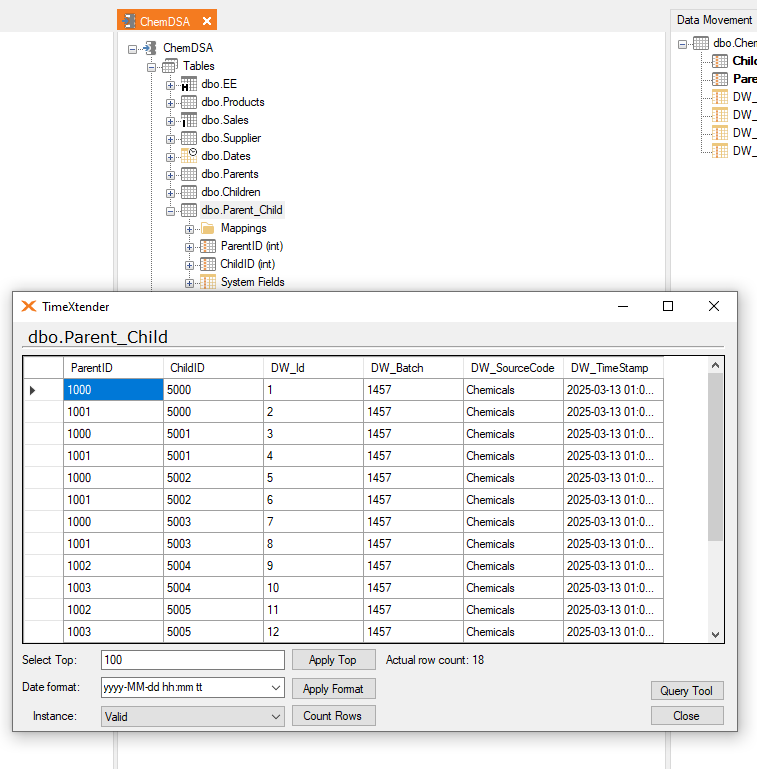This screenshot has height=769, width=757.
Task: Click the Apply Format button
Action: click(x=333, y=689)
